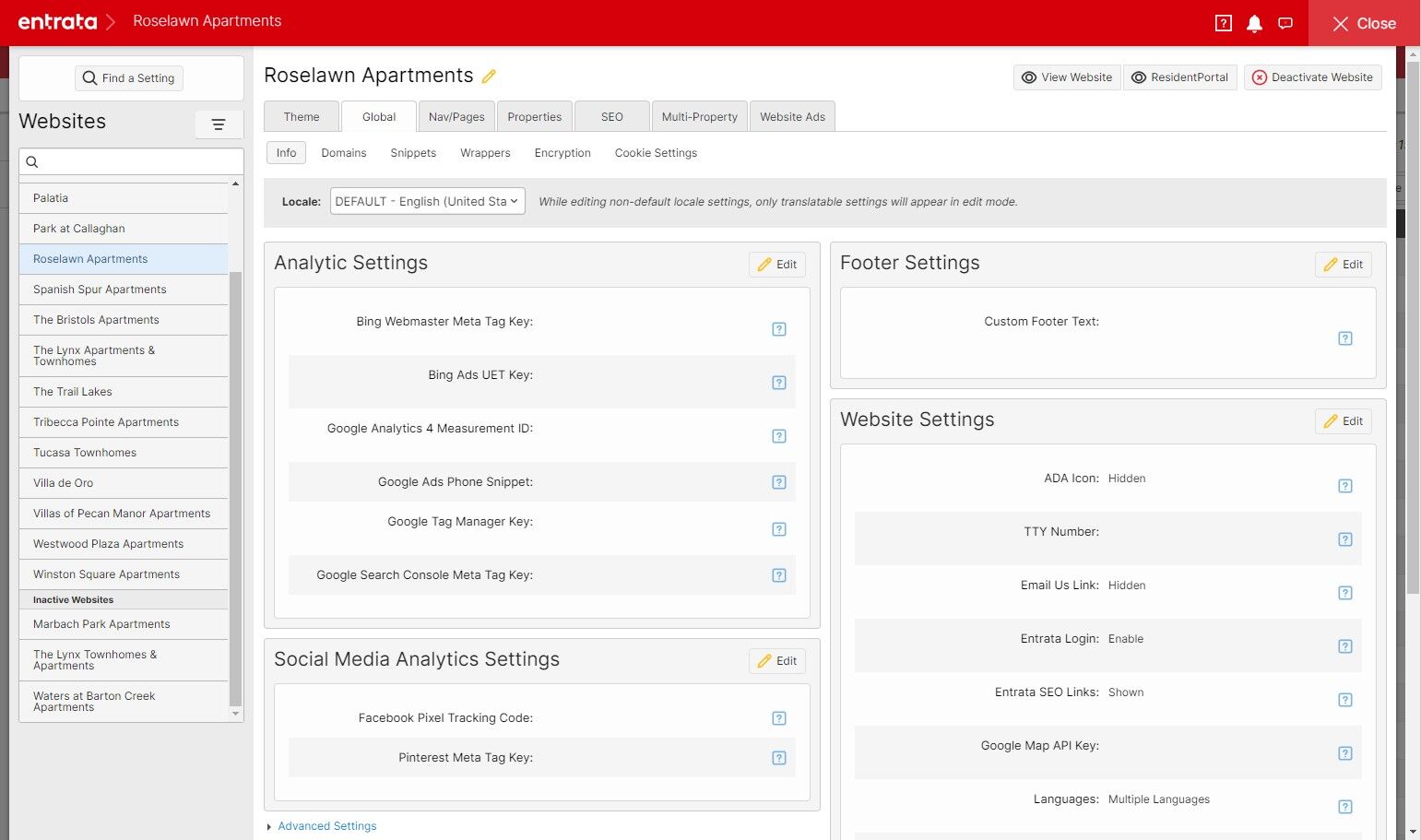
Task: Select The Trail Lakes website
Action: [124, 392]
